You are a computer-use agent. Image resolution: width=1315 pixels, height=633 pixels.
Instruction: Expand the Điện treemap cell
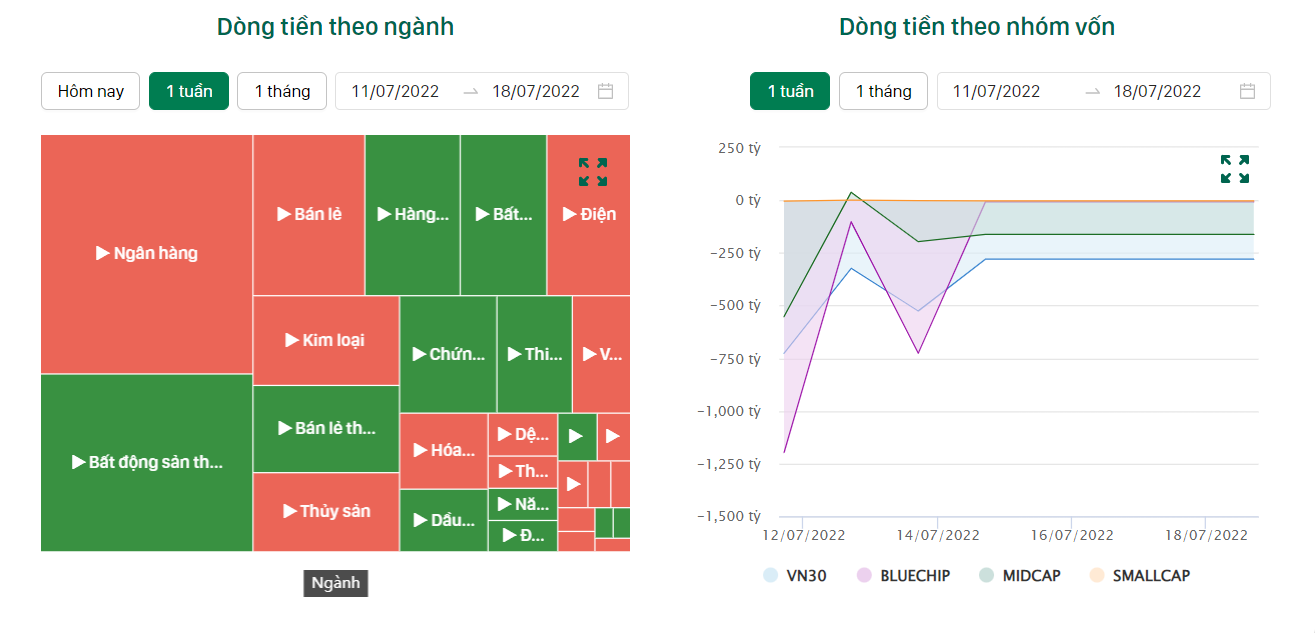[589, 215]
